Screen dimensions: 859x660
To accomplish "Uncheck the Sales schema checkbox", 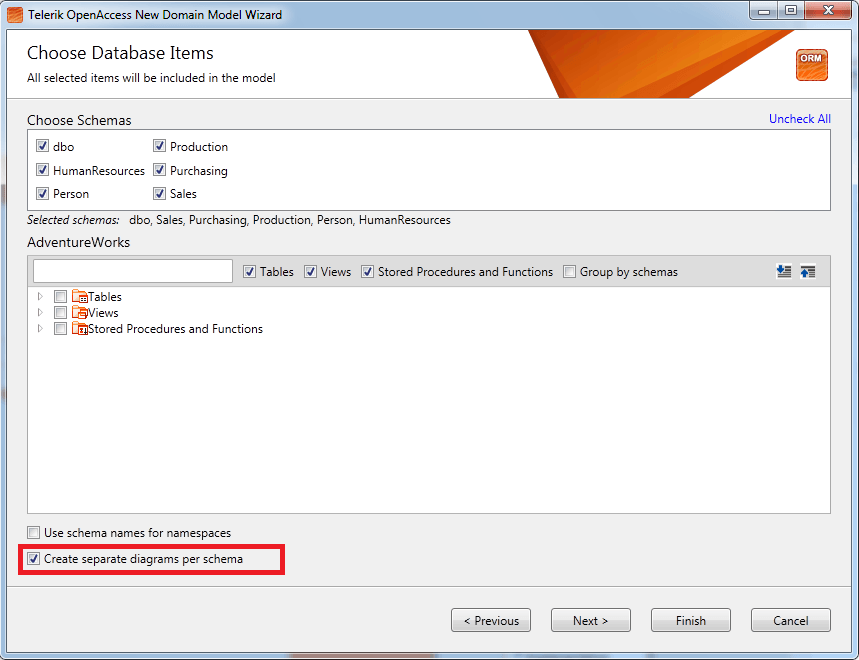I will (159, 193).
